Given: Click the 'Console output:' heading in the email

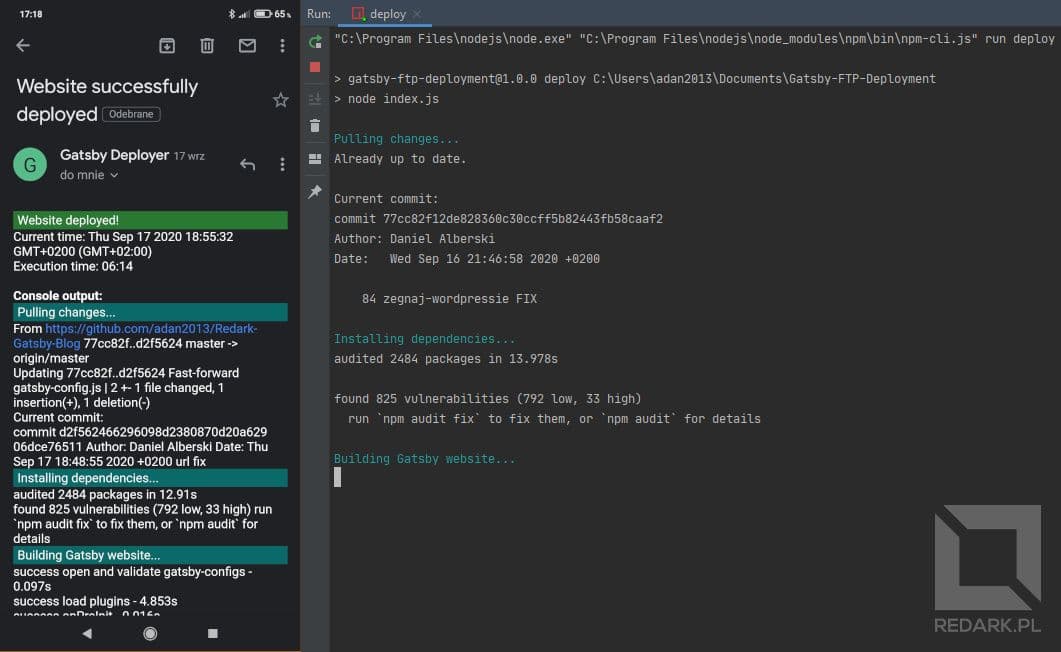Looking at the screenshot, I should pyautogui.click(x=58, y=296).
